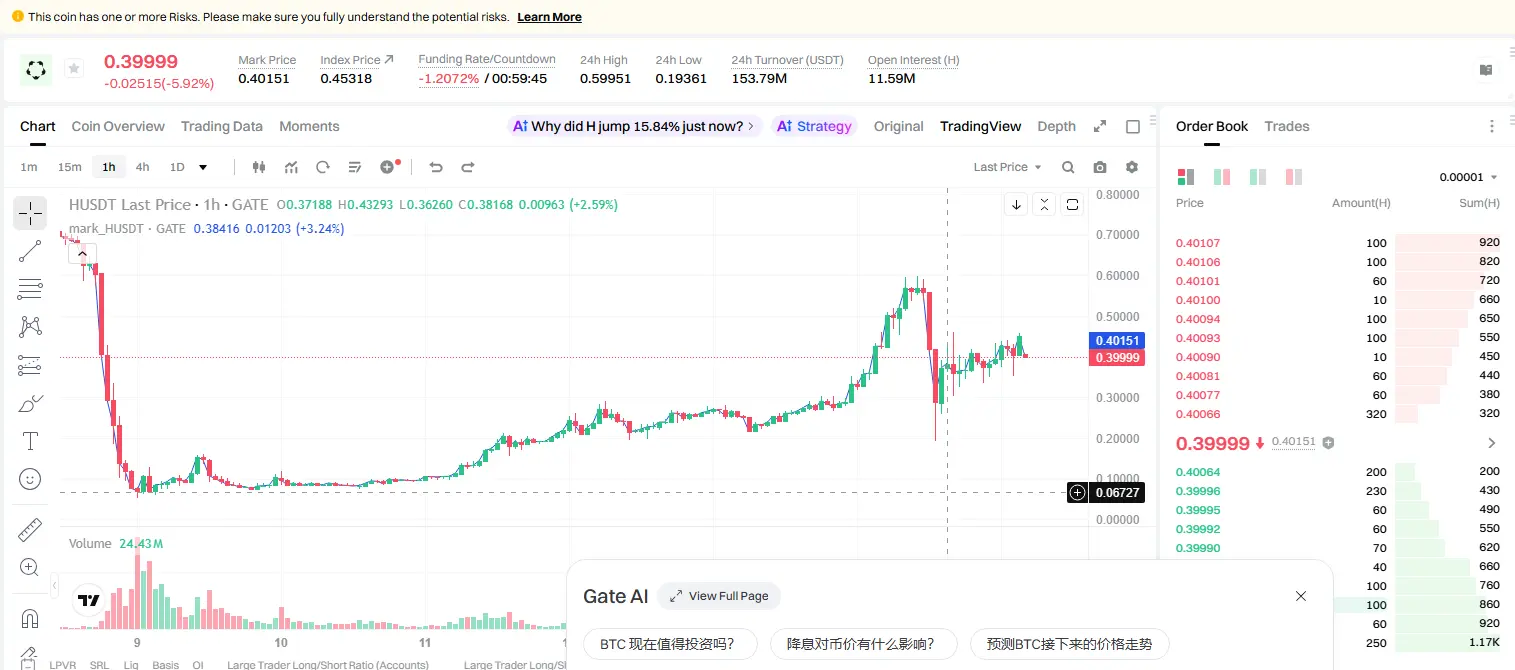The image size is (1515, 670).
Task: Open the Trading Data tab
Action: pos(222,126)
